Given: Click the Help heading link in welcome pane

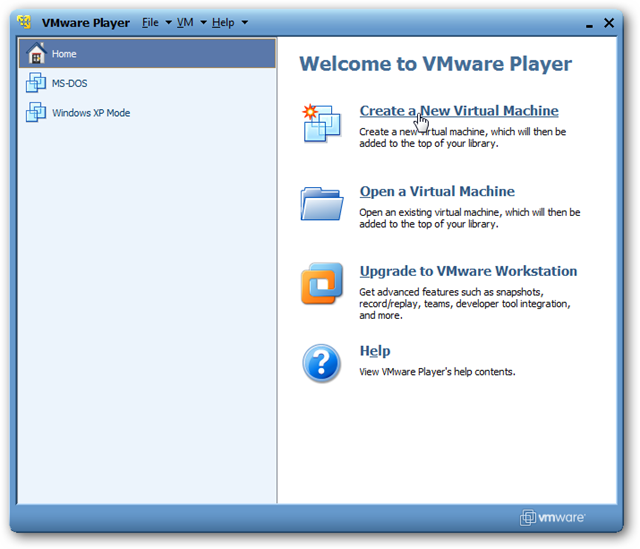Looking at the screenshot, I should tap(375, 351).
